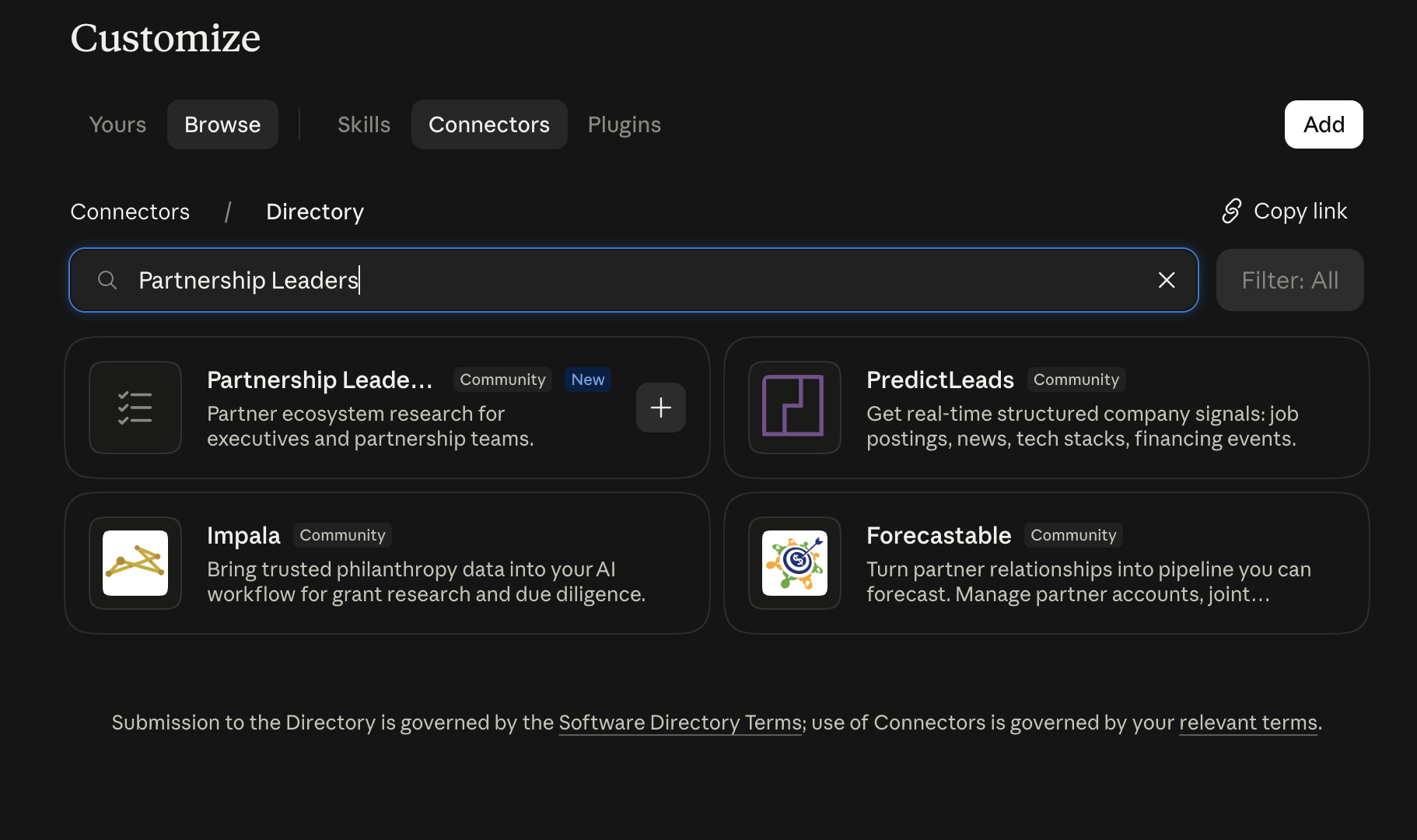The width and height of the screenshot is (1417, 840).
Task: Click the plus icon on Partnership Leaders card
Action: 660,408
